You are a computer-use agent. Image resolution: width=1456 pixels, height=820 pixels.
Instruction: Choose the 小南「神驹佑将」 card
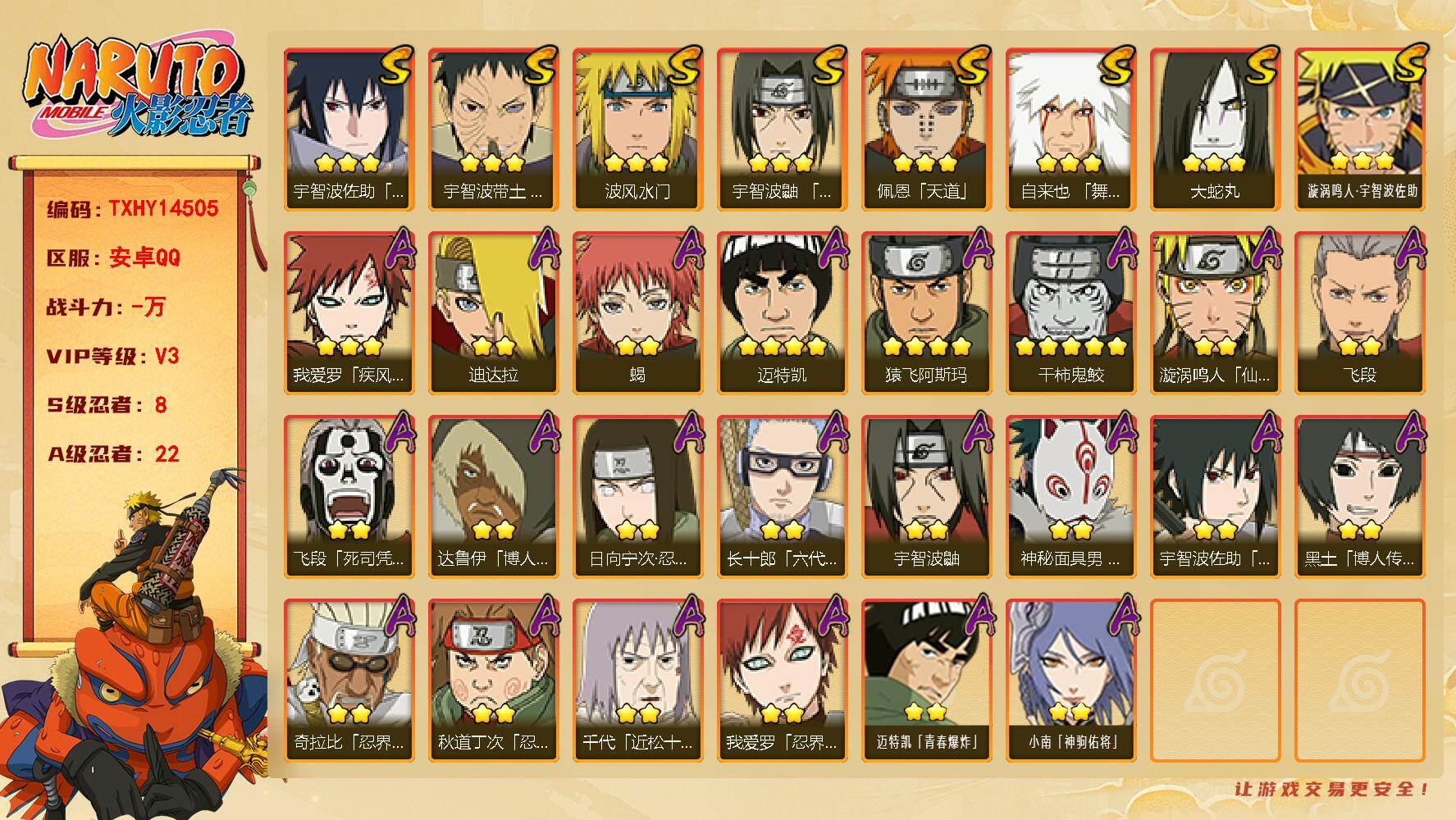click(1070, 680)
